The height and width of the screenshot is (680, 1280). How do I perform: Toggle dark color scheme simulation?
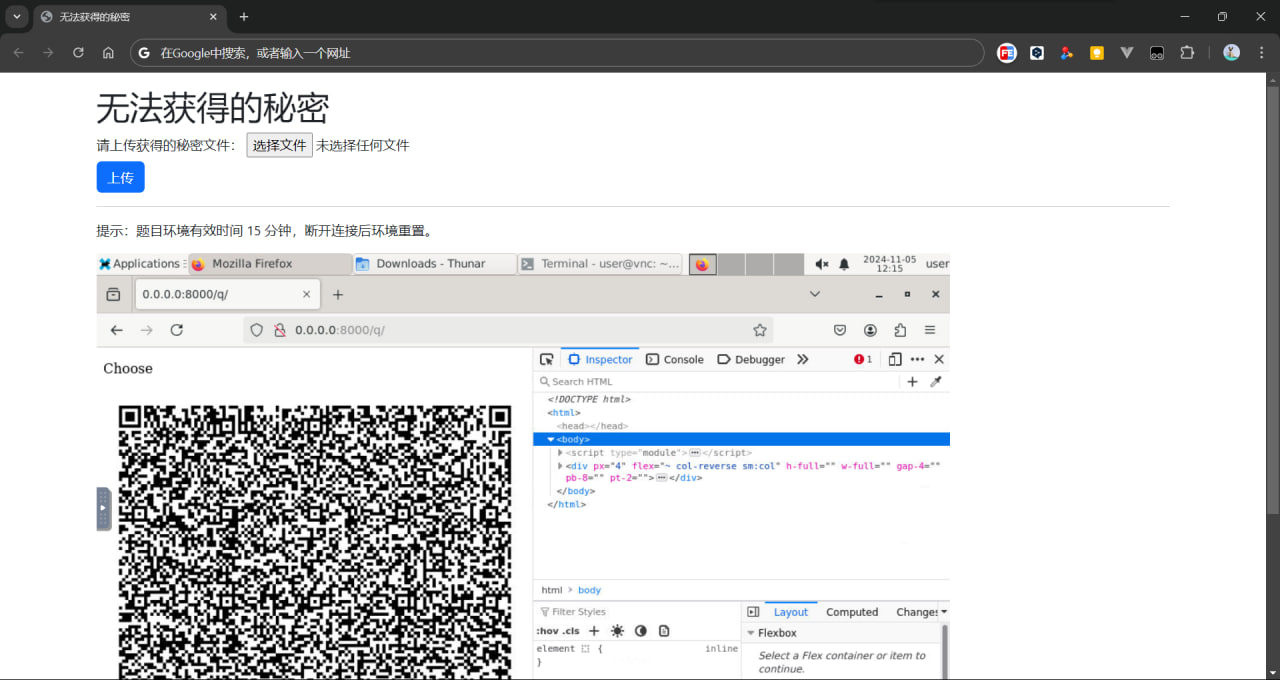pyautogui.click(x=640, y=631)
